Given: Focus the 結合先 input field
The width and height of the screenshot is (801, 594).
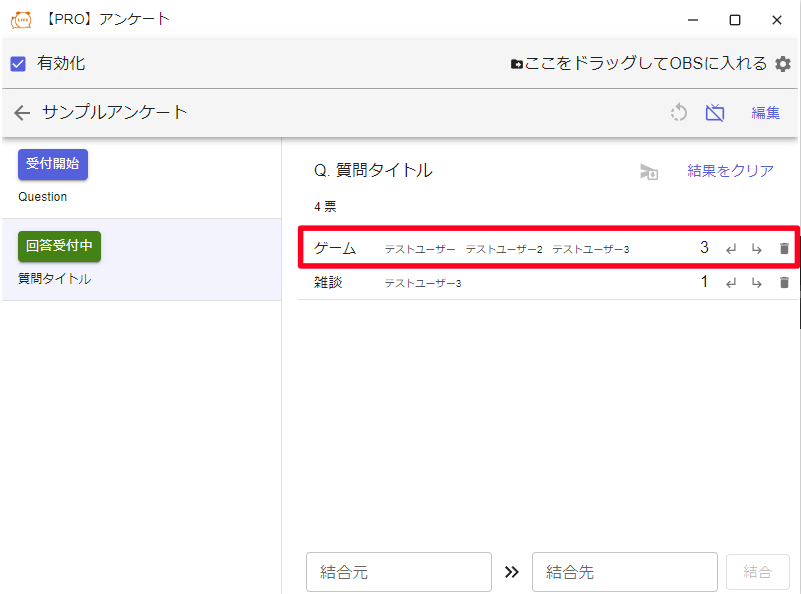Looking at the screenshot, I should [624, 572].
